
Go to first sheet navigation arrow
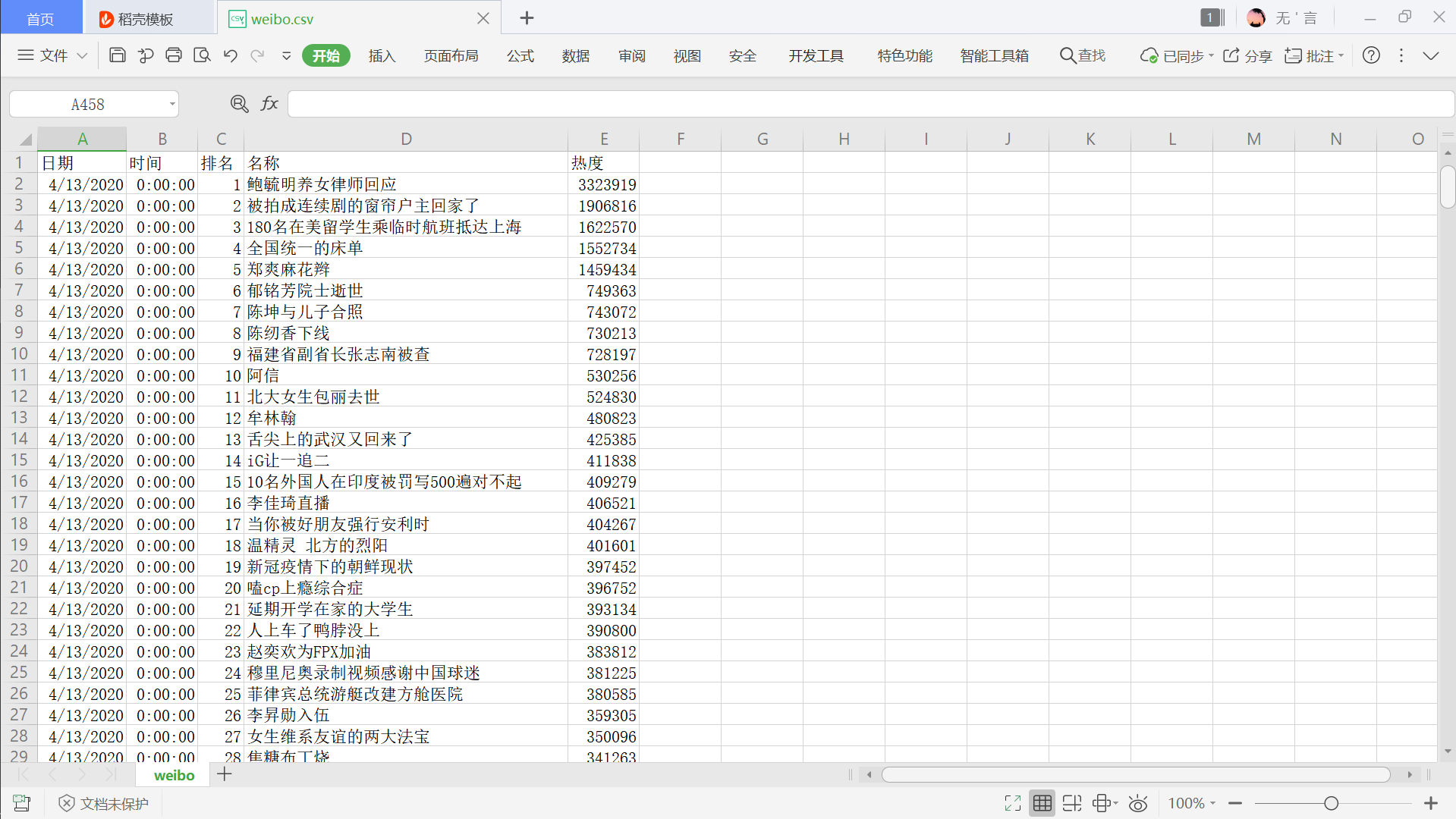[x=24, y=774]
